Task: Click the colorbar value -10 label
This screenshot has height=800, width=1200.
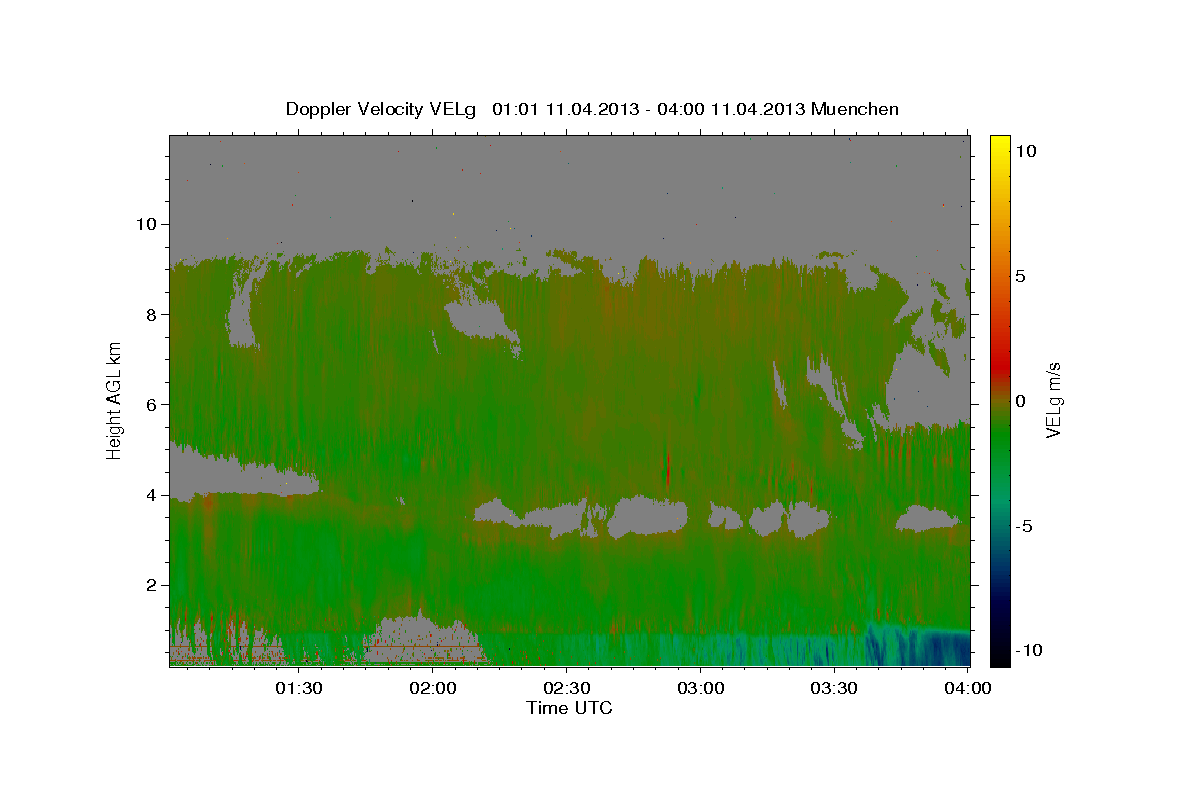Action: 1029,651
